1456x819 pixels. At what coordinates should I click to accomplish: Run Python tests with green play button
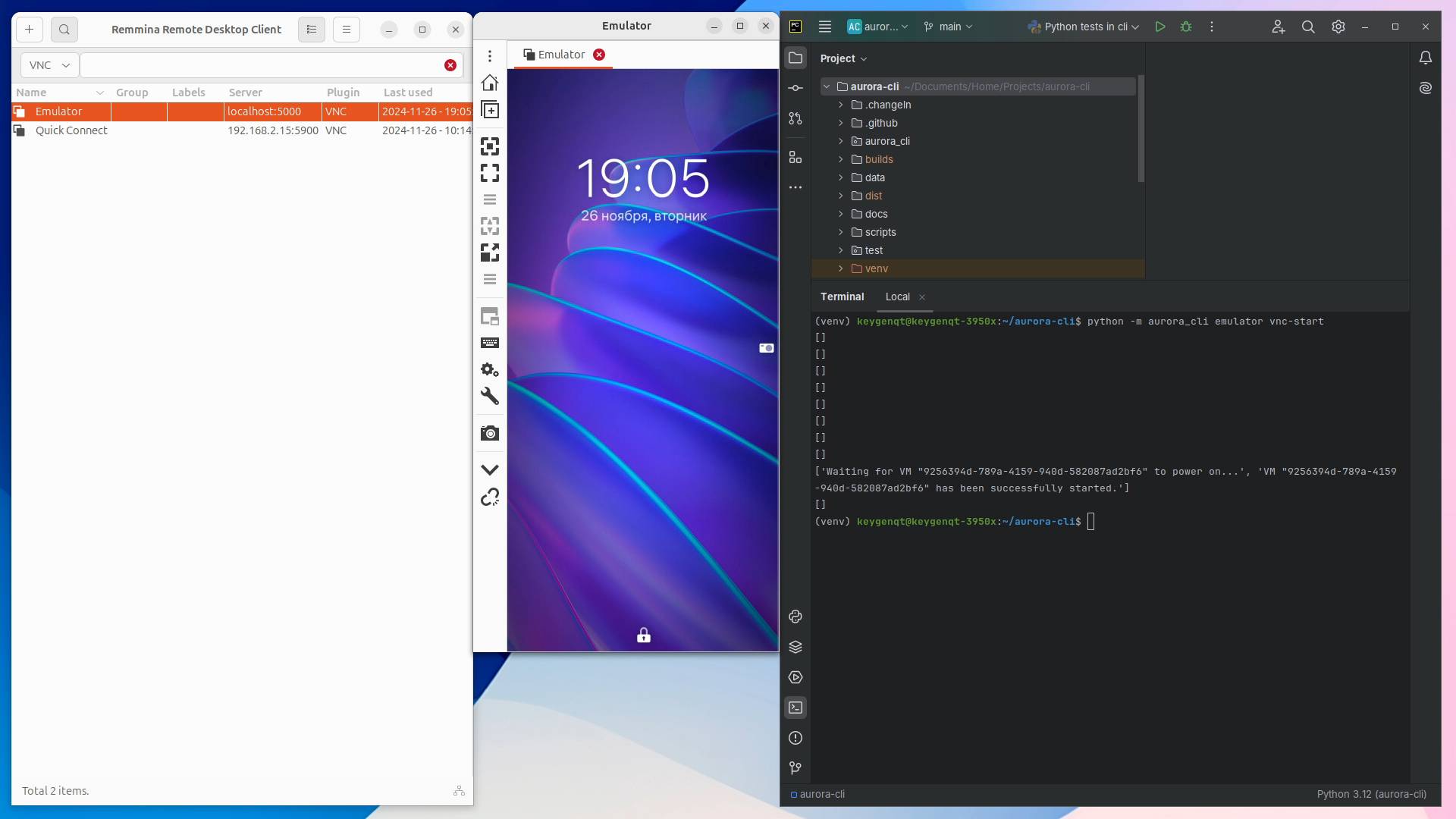1159,27
